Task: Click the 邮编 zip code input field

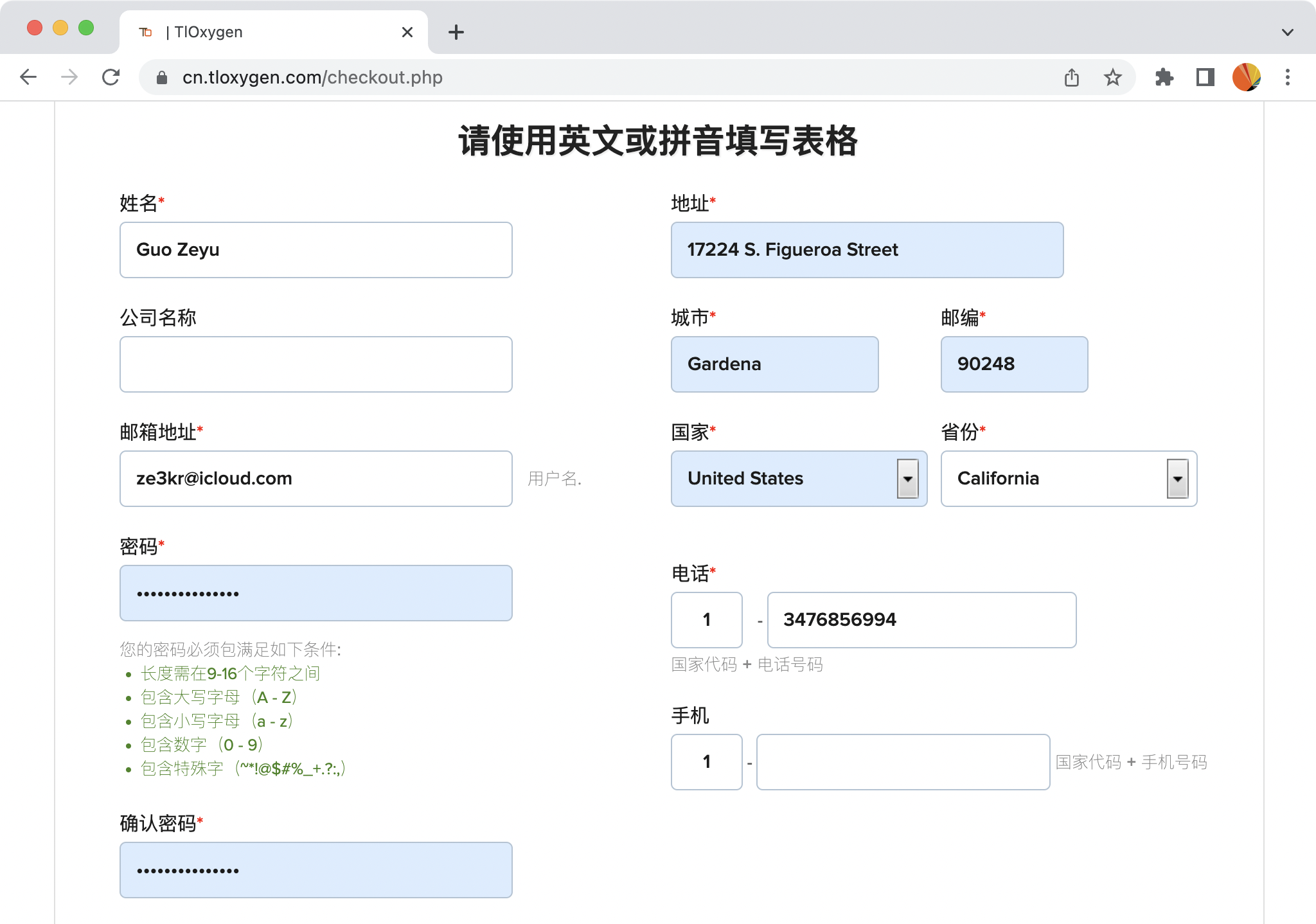Action: pos(1014,364)
